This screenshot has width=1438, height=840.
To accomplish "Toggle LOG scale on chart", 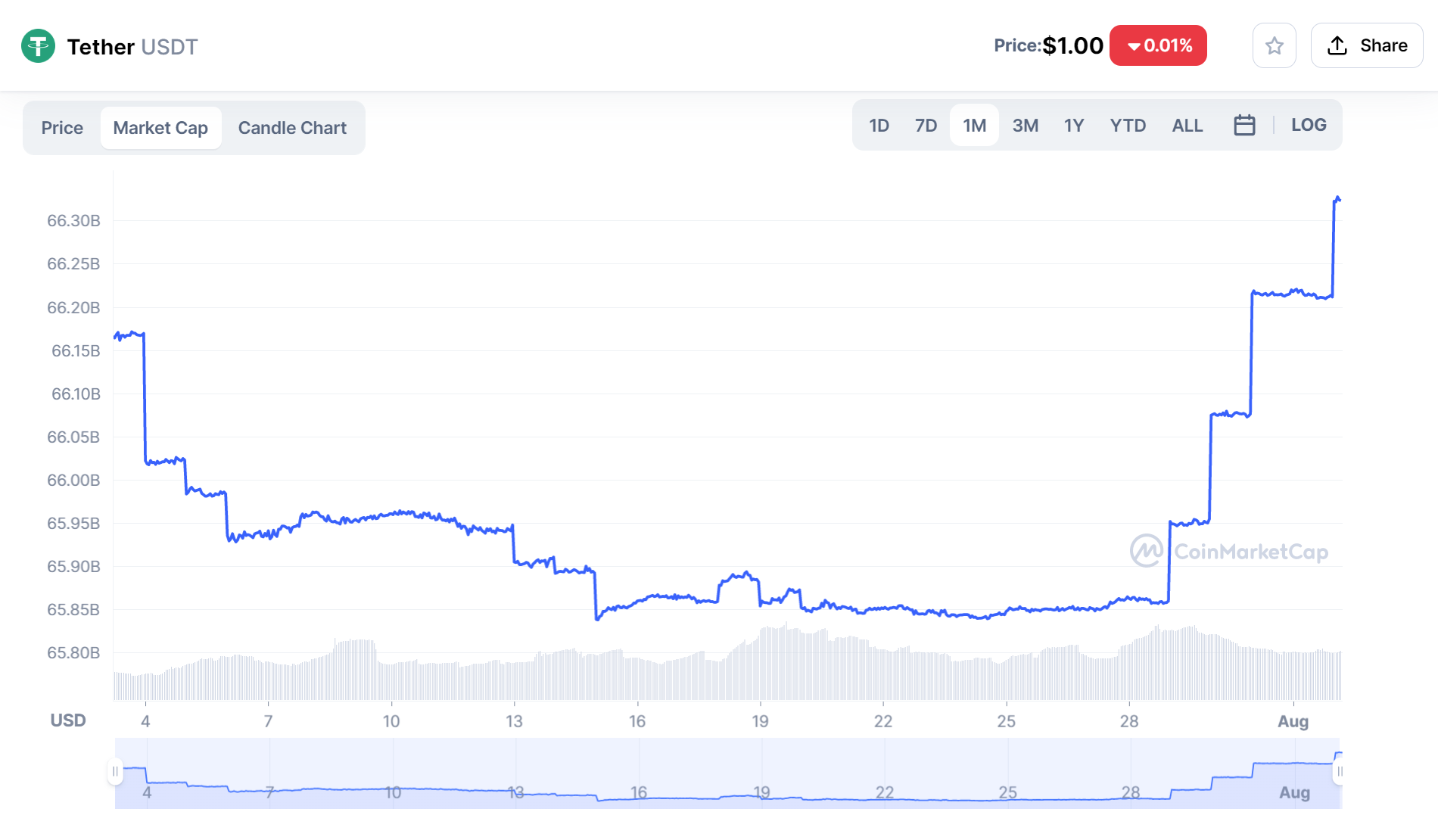I will click(x=1309, y=126).
